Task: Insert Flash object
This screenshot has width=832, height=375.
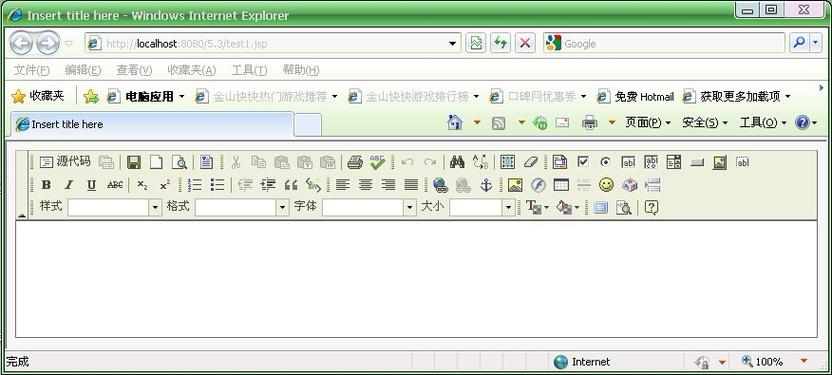Action: point(538,185)
